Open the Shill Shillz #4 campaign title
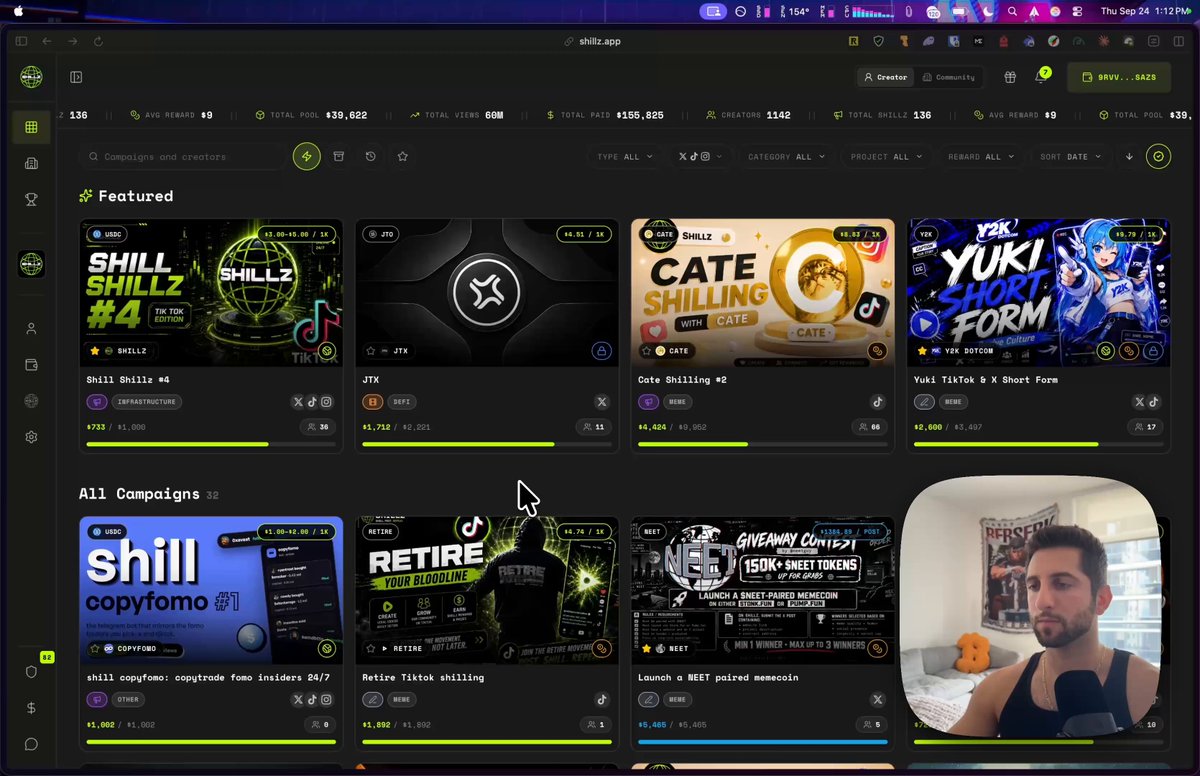The height and width of the screenshot is (776, 1200). 128,380
